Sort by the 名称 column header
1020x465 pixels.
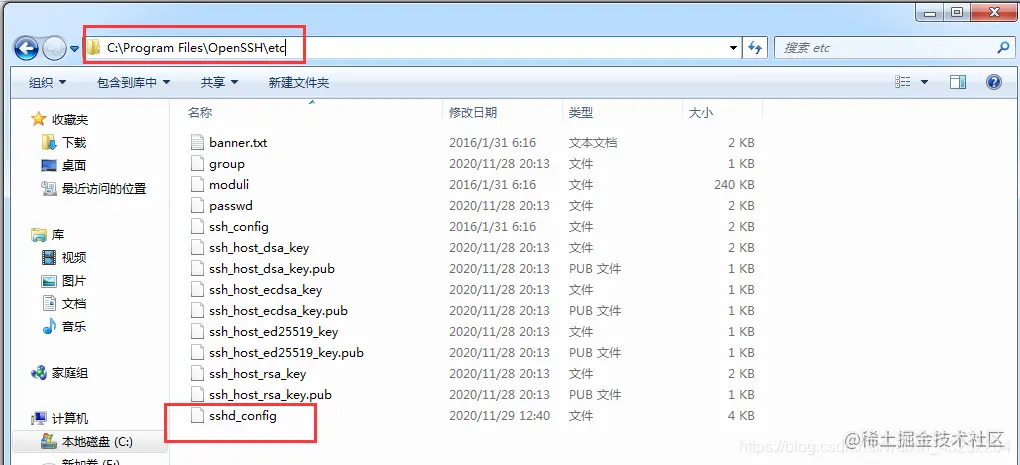coord(200,113)
